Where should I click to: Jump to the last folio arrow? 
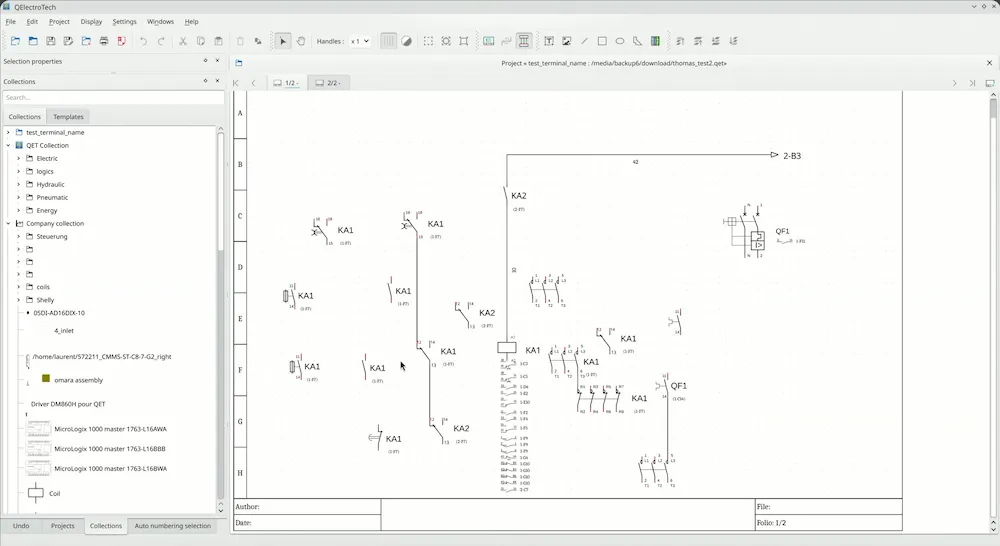point(972,83)
